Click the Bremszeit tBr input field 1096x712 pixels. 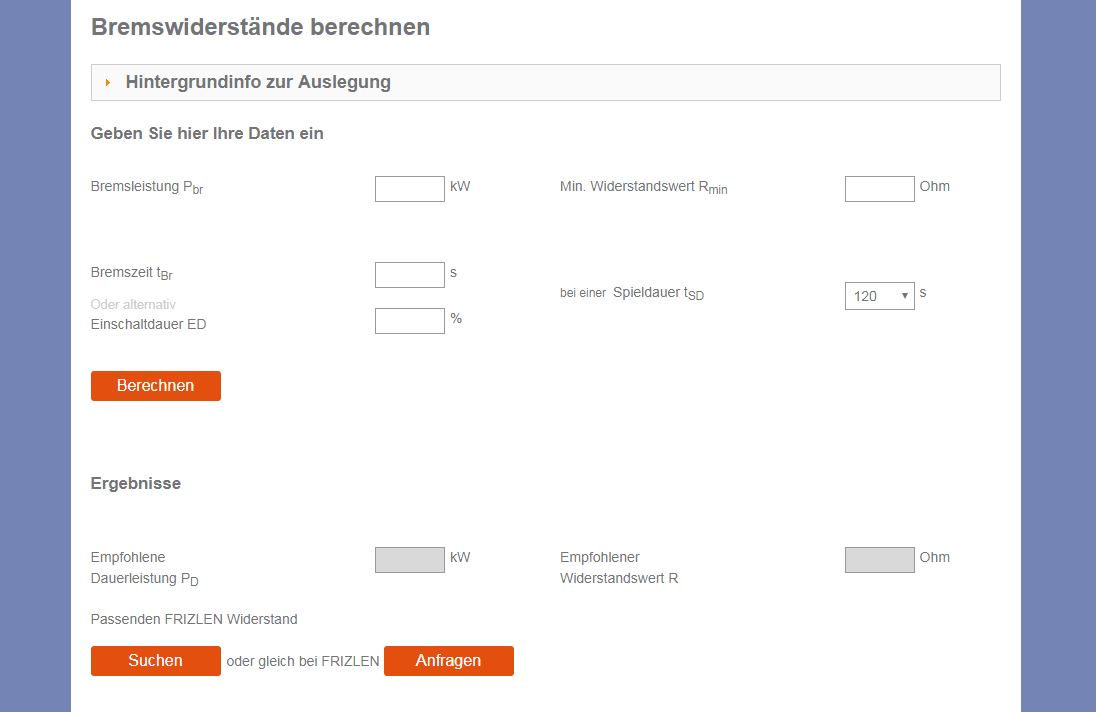(409, 274)
